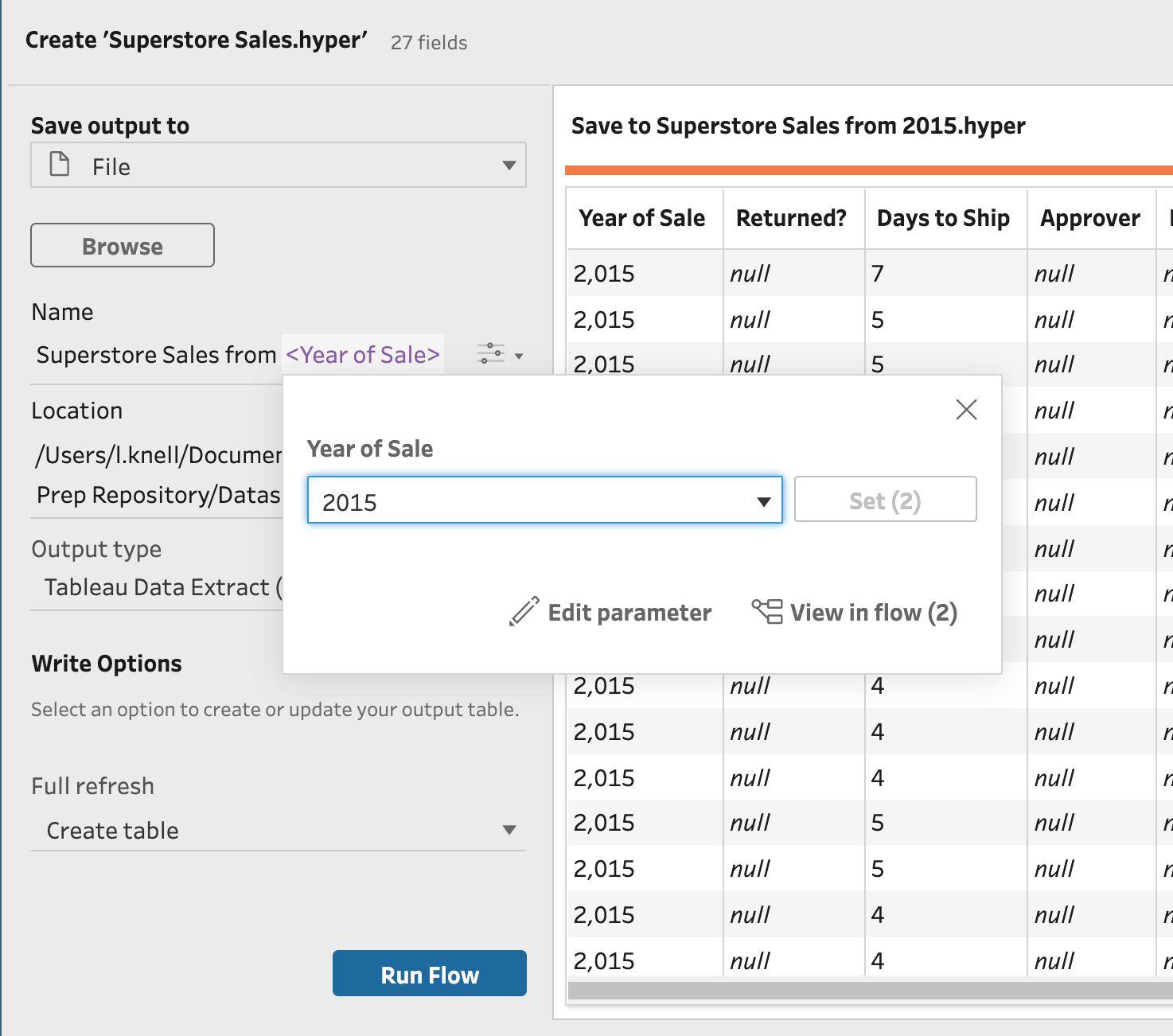Click the file document icon in Save output to
1173x1036 pixels.
[x=60, y=165]
